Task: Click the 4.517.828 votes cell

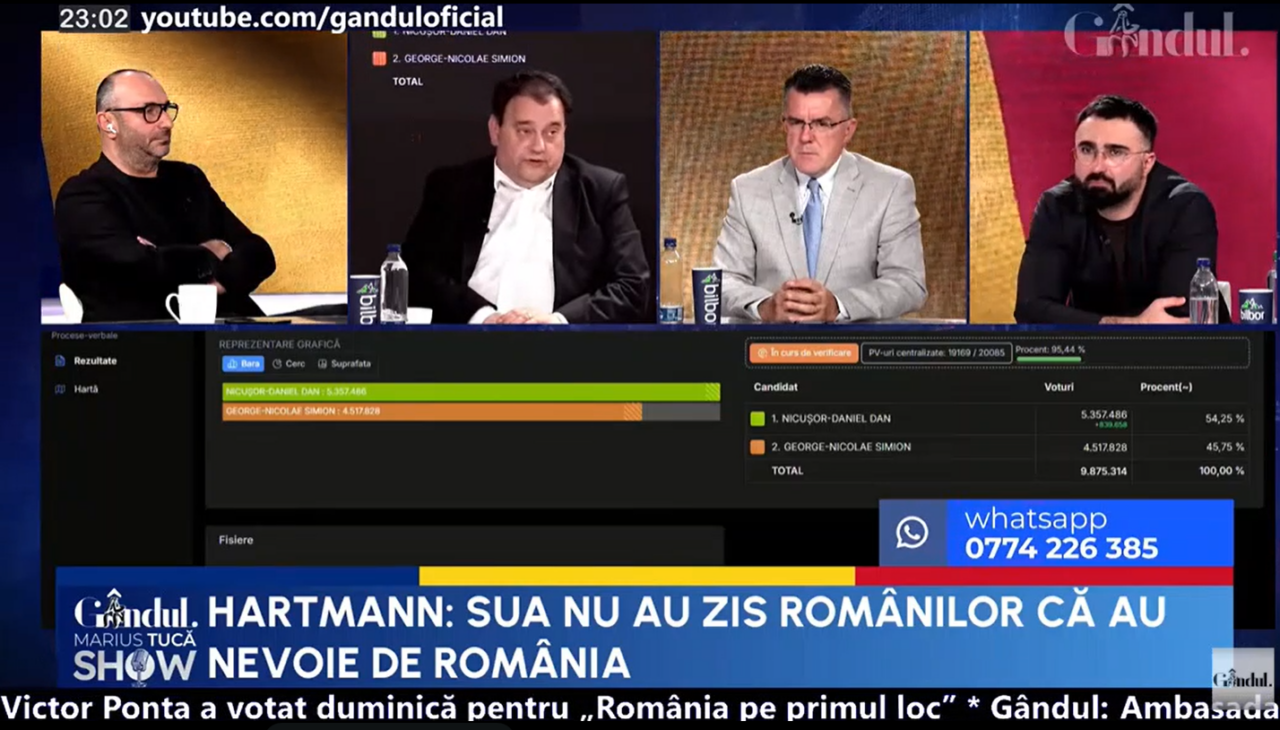Action: [1103, 447]
